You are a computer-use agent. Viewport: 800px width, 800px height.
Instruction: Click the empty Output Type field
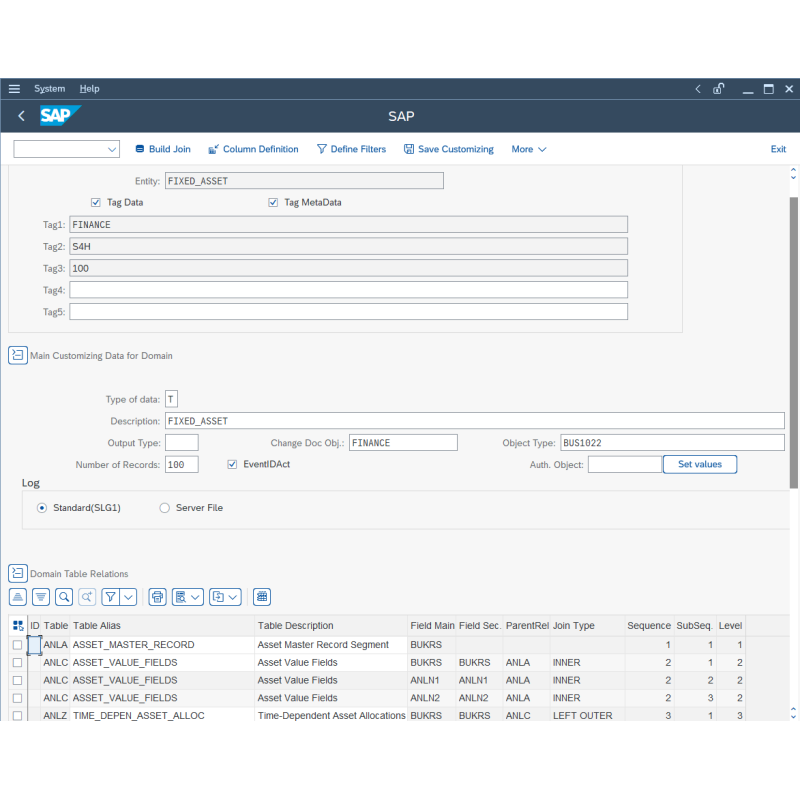182,443
